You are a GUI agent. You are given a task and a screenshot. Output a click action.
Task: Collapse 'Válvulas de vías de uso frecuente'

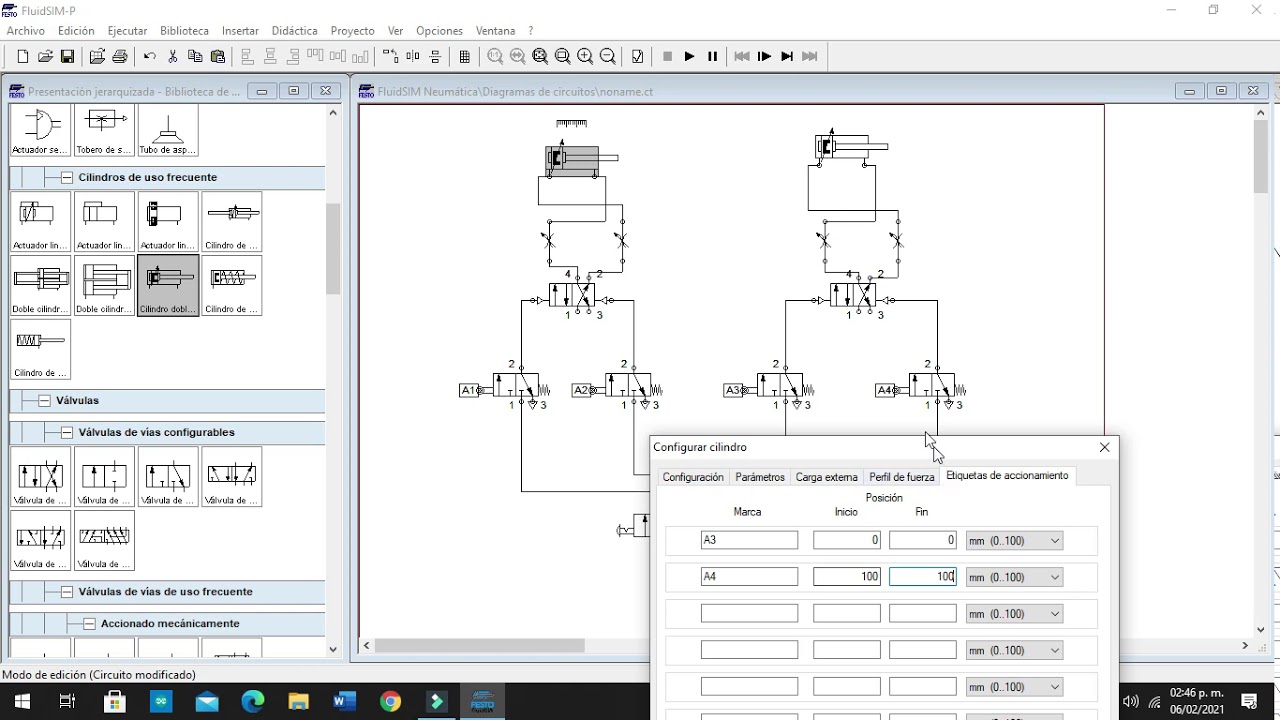pos(67,591)
